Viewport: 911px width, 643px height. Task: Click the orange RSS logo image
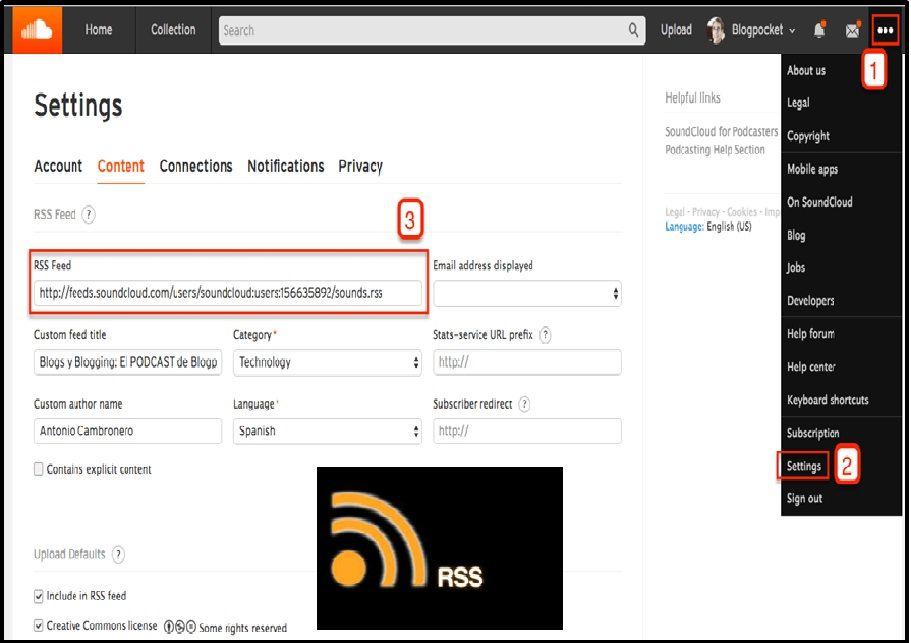pos(440,548)
